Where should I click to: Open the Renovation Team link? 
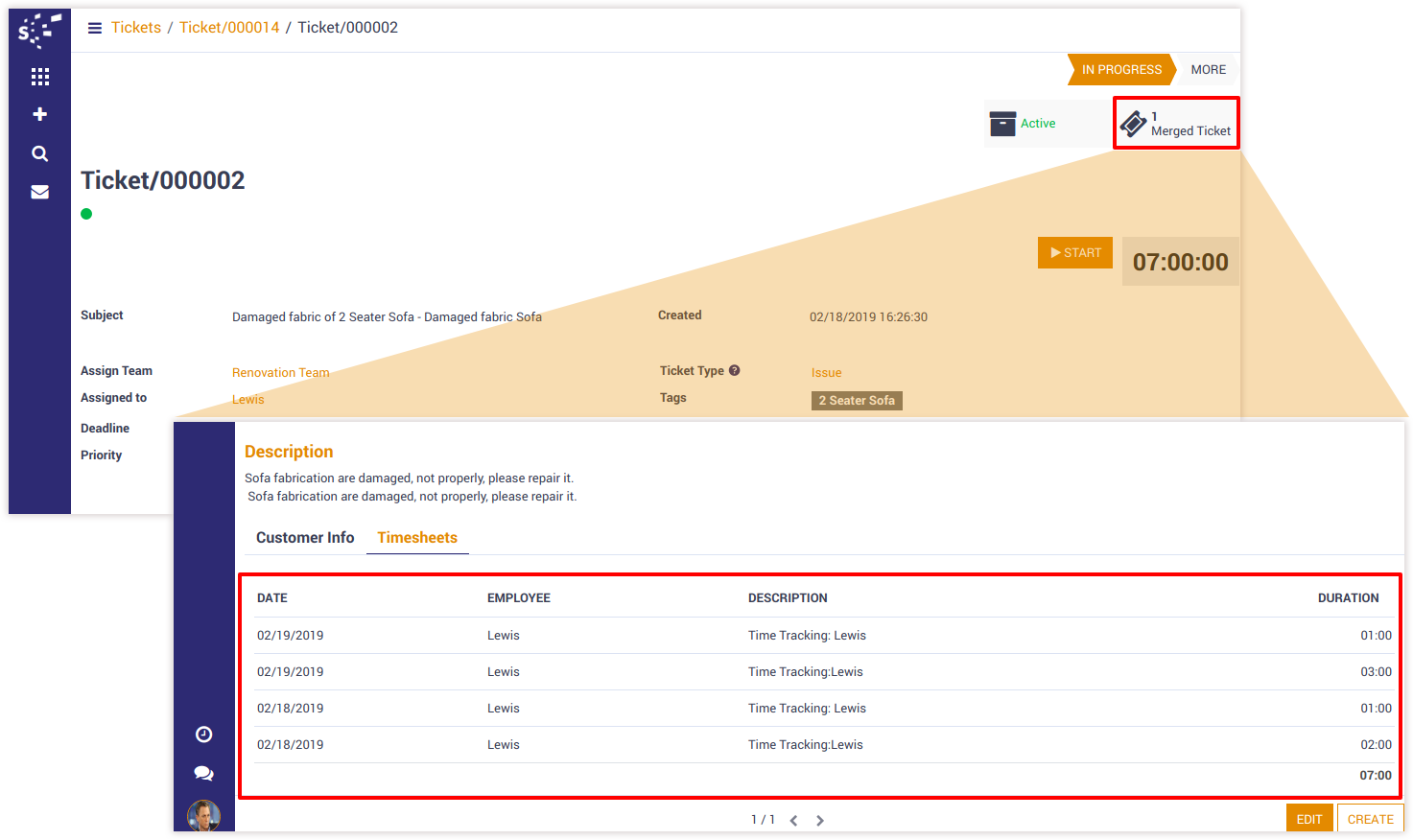click(280, 372)
